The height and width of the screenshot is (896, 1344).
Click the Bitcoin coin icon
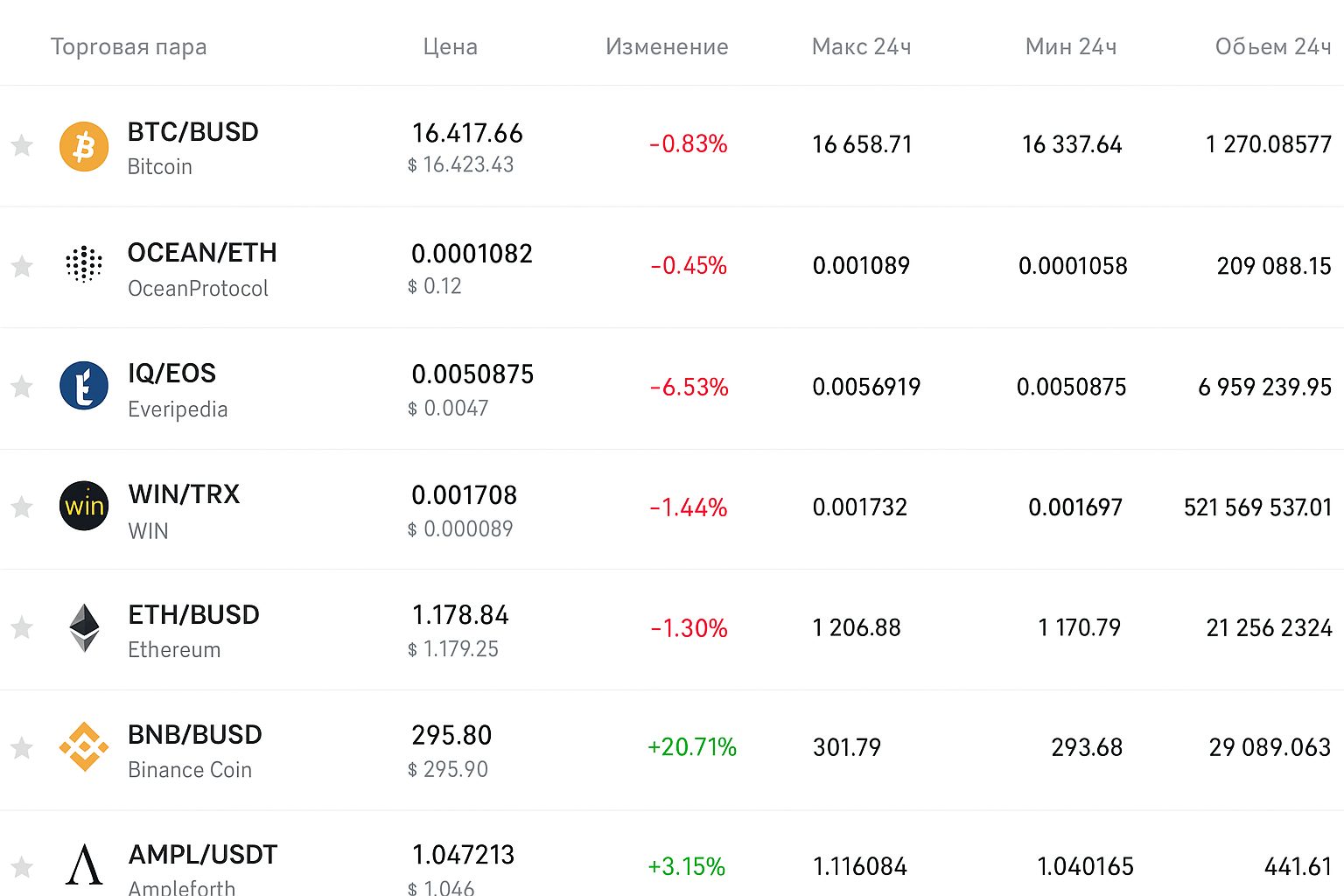click(x=84, y=146)
